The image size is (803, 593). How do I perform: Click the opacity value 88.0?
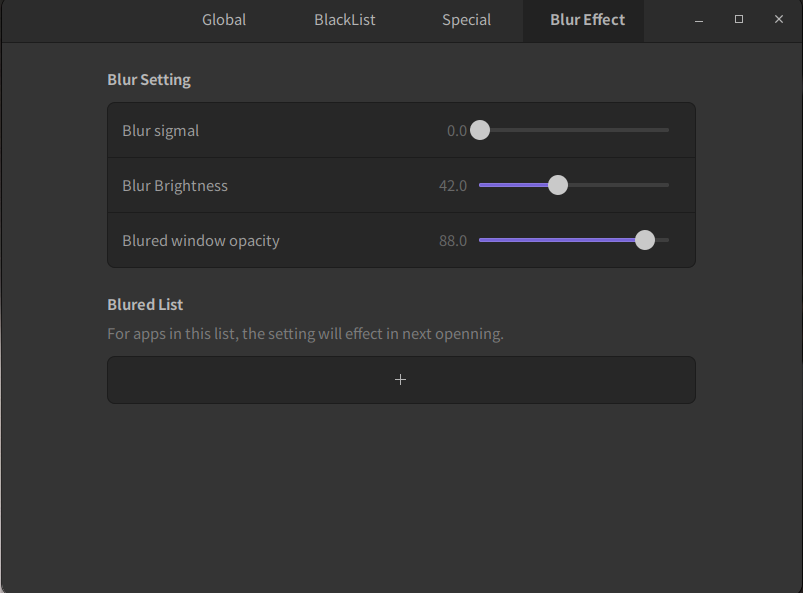453,240
